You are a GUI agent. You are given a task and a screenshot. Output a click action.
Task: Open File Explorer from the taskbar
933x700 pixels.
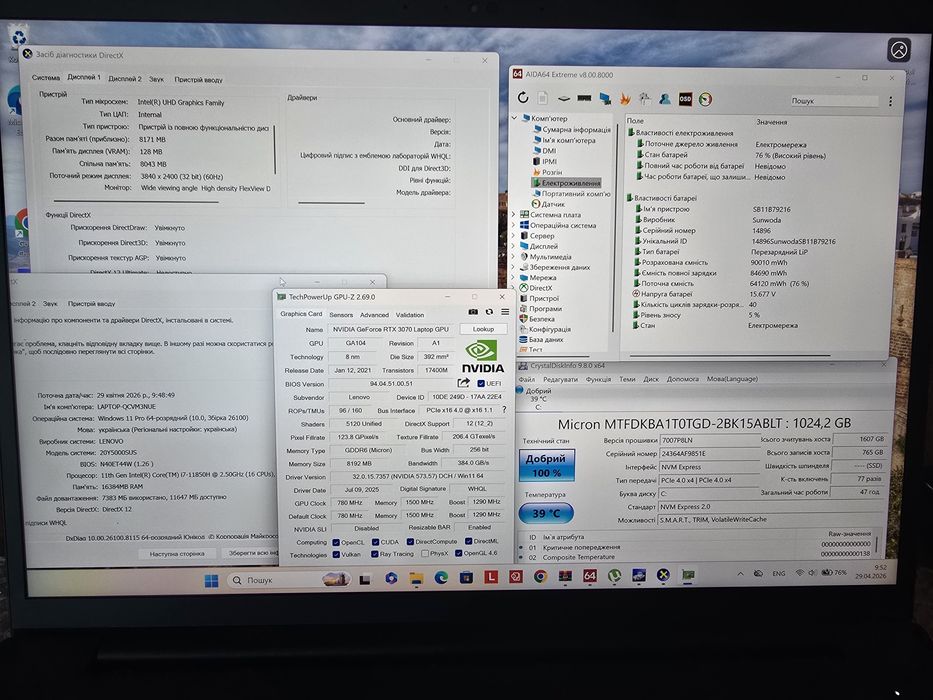click(416, 577)
